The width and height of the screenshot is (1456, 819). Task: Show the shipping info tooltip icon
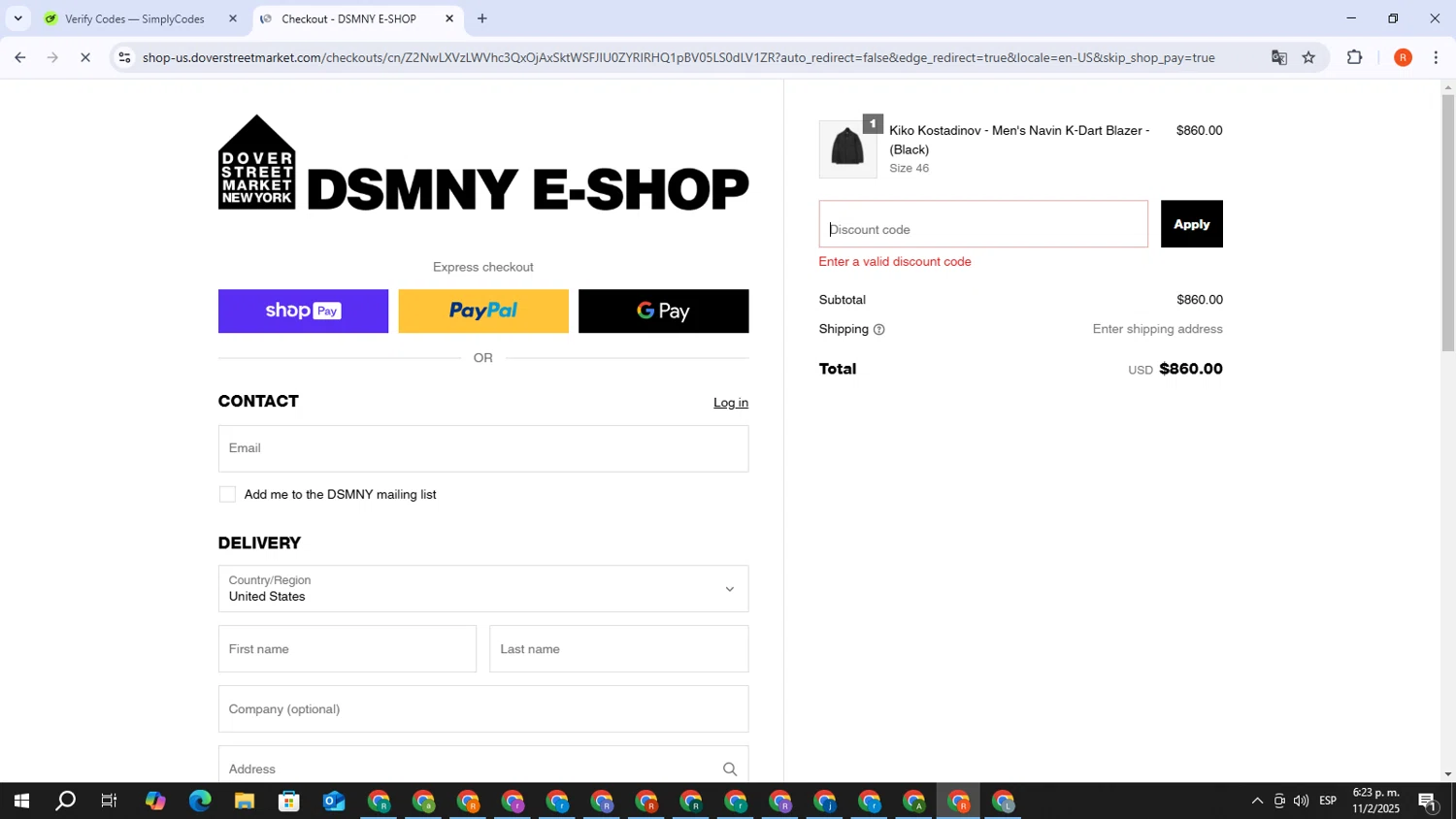[879, 330]
